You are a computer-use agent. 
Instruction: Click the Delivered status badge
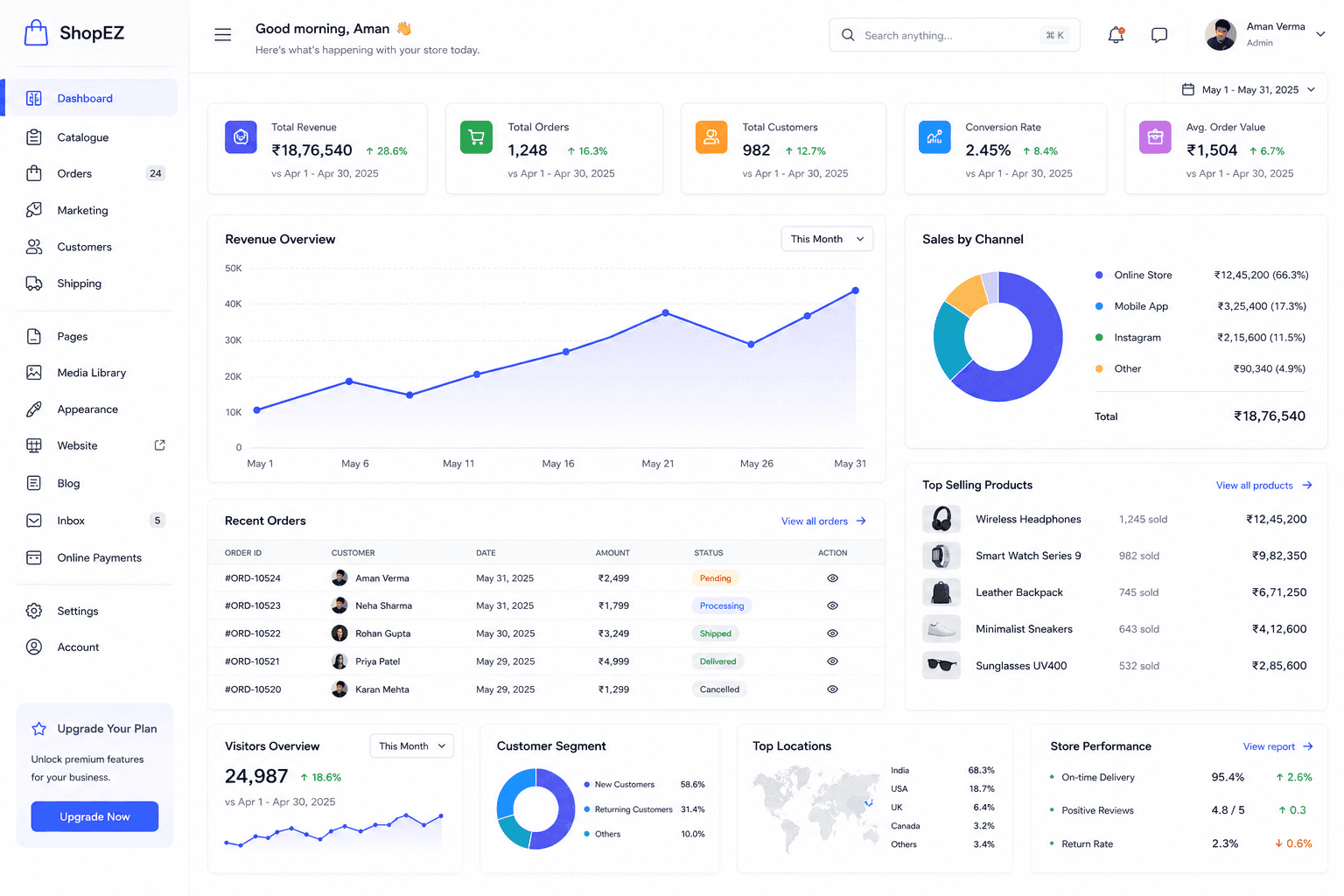(x=717, y=661)
